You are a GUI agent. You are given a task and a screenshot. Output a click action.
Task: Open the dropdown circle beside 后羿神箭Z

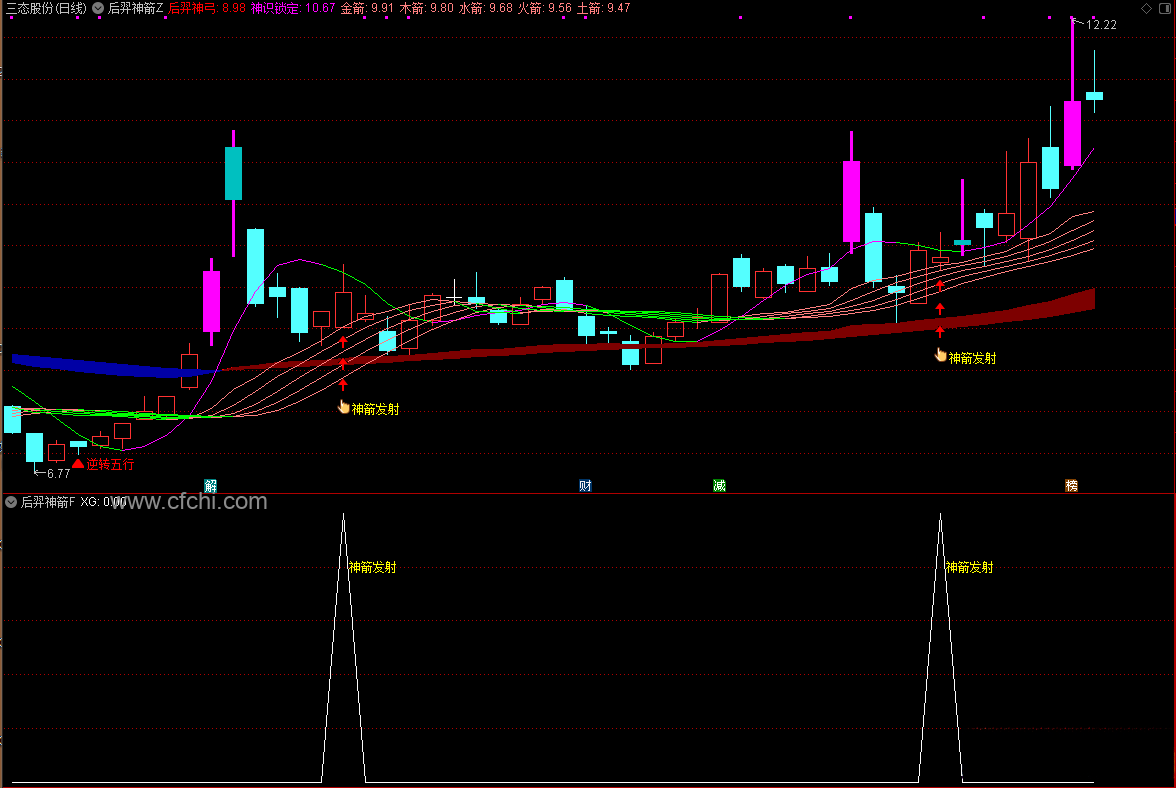98,8
